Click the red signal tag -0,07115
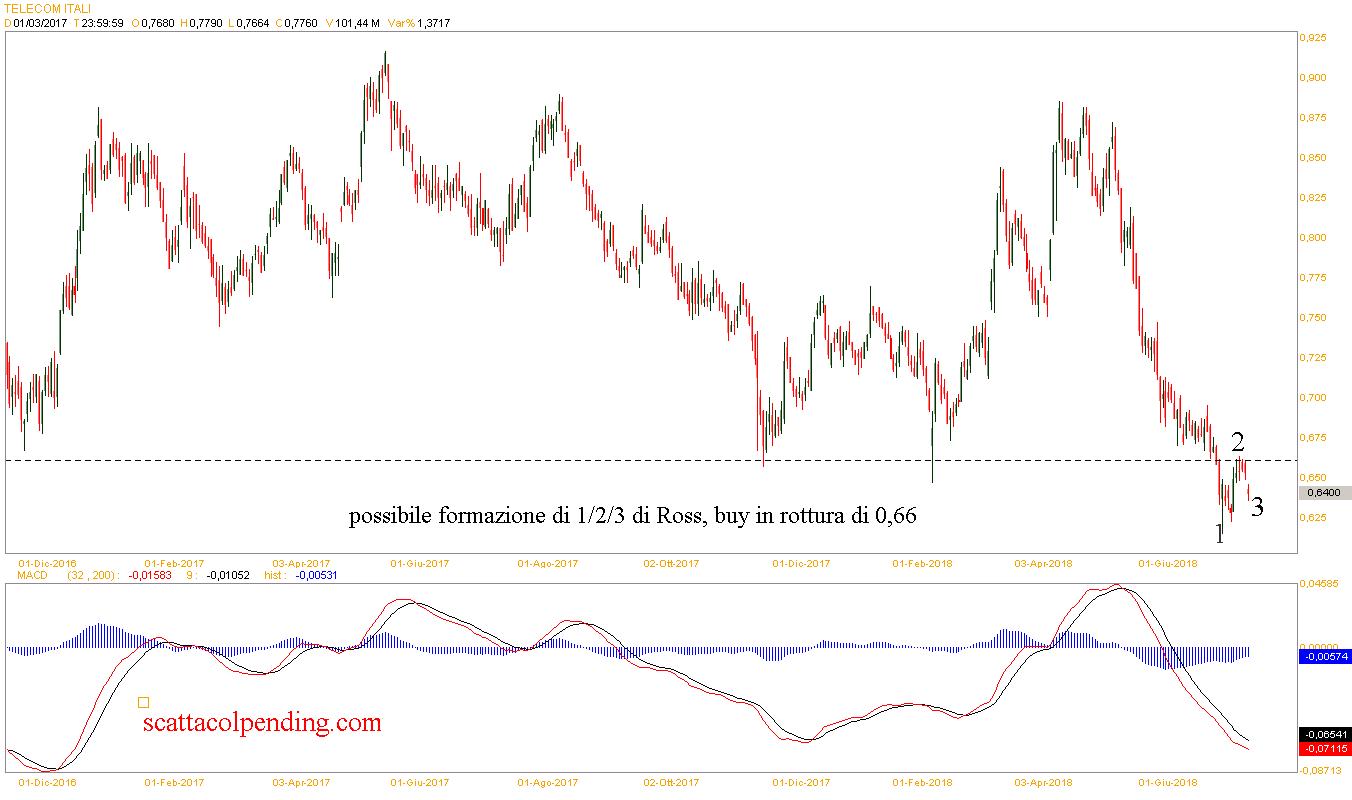Viewport: 1352px width, 800px height. pyautogui.click(x=1324, y=748)
